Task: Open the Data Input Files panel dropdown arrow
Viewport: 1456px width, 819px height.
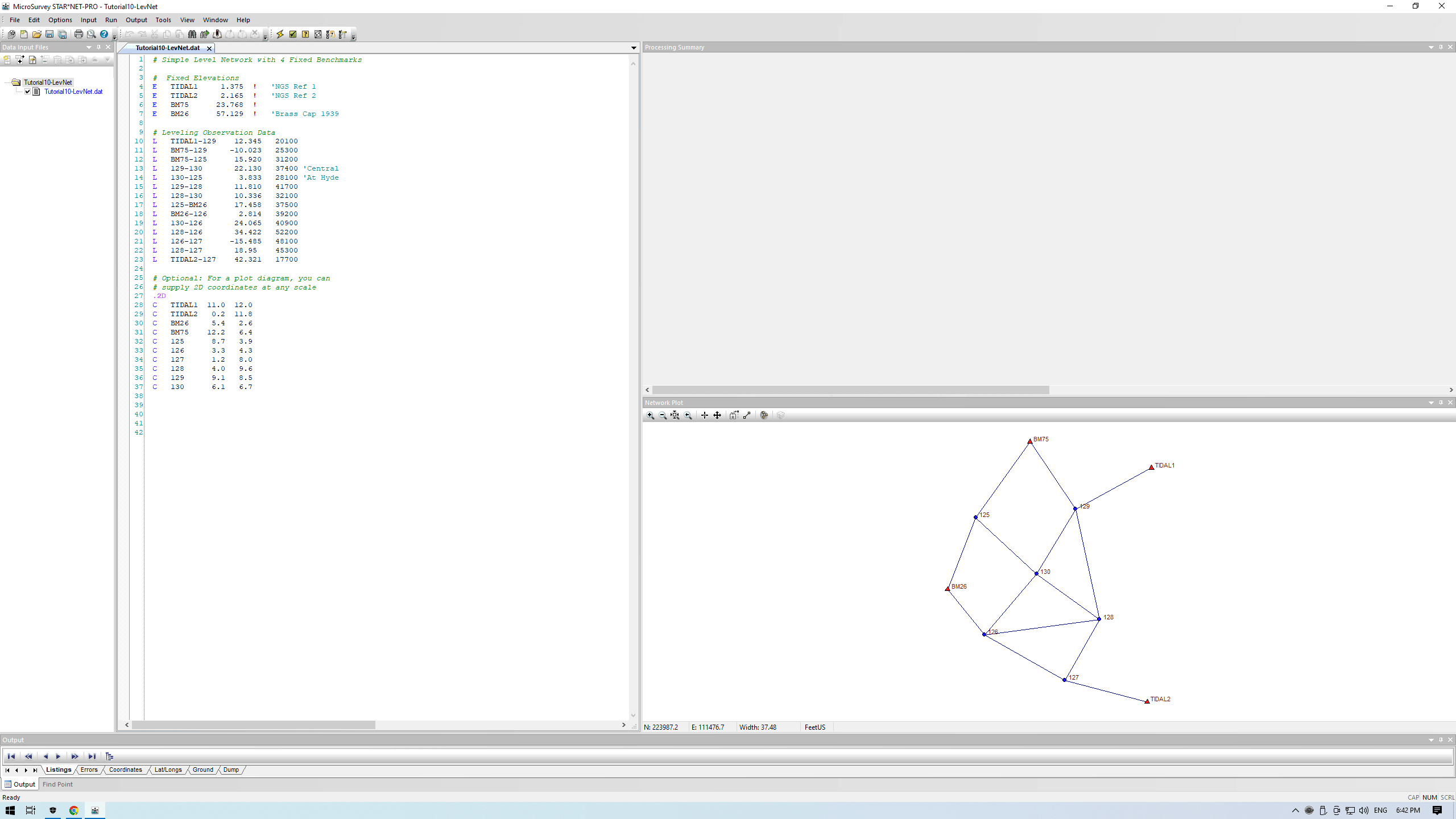Action: click(x=89, y=47)
